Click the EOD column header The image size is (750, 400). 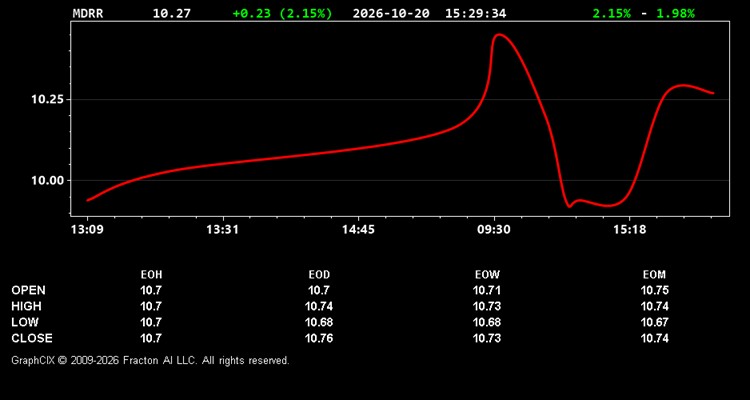(319, 275)
